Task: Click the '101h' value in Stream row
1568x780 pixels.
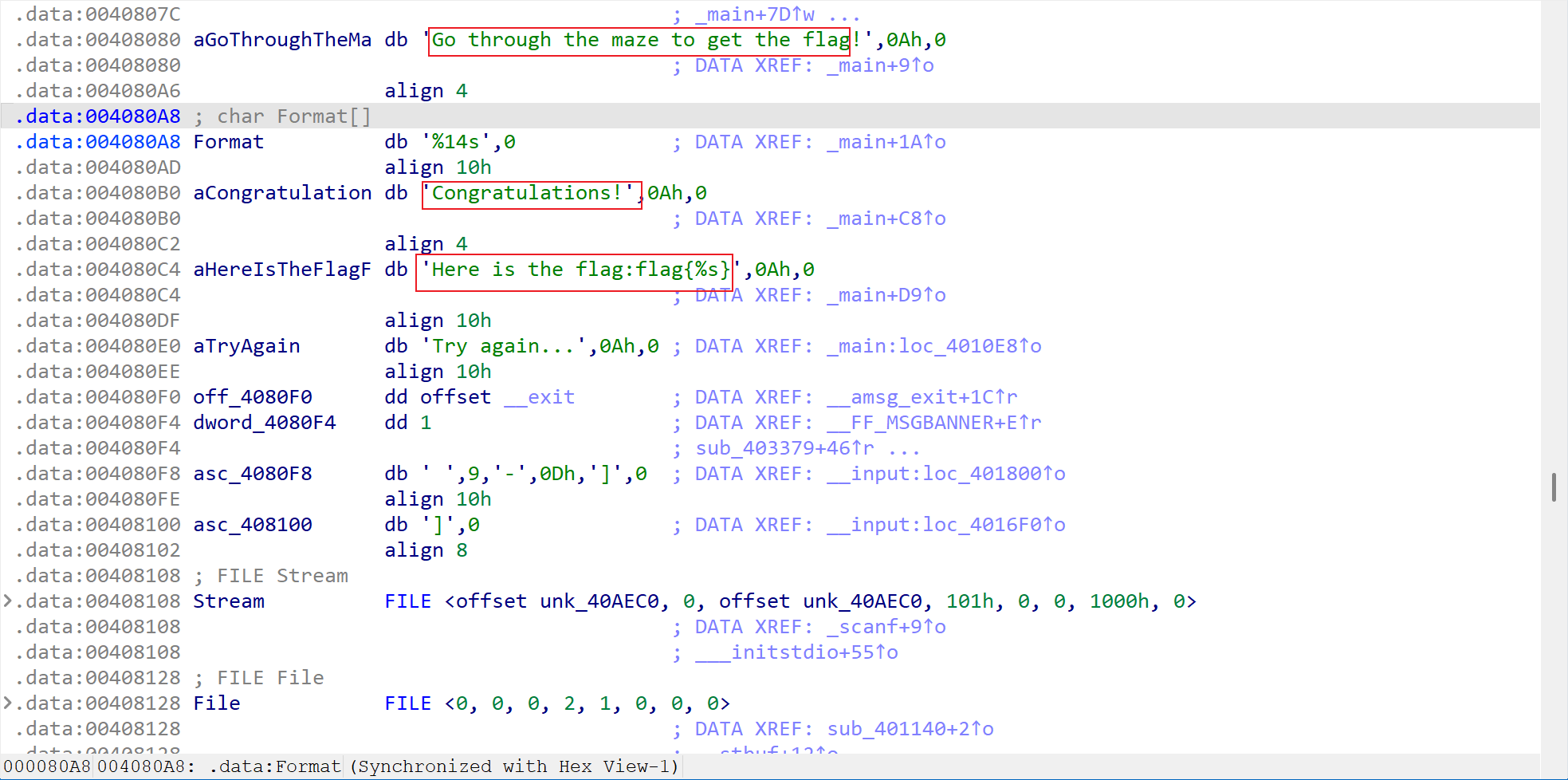Action: pyautogui.click(x=970, y=601)
